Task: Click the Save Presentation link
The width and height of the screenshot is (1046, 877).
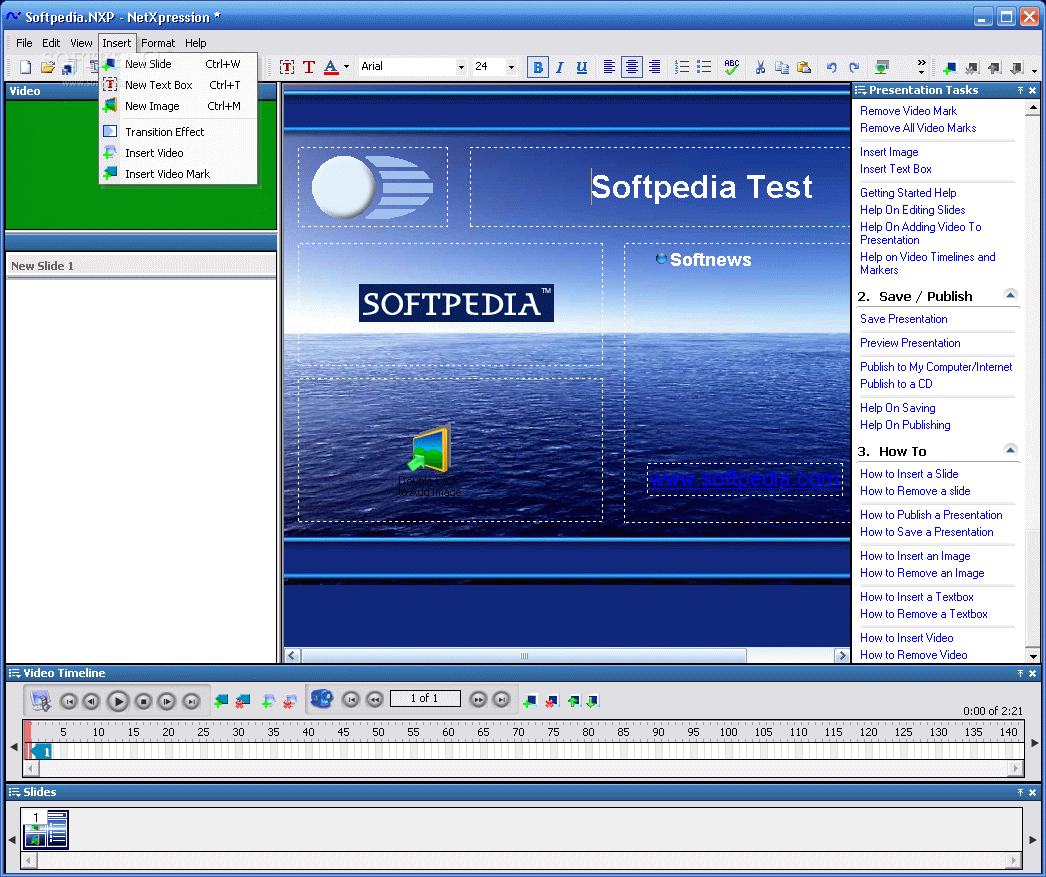Action: point(903,319)
